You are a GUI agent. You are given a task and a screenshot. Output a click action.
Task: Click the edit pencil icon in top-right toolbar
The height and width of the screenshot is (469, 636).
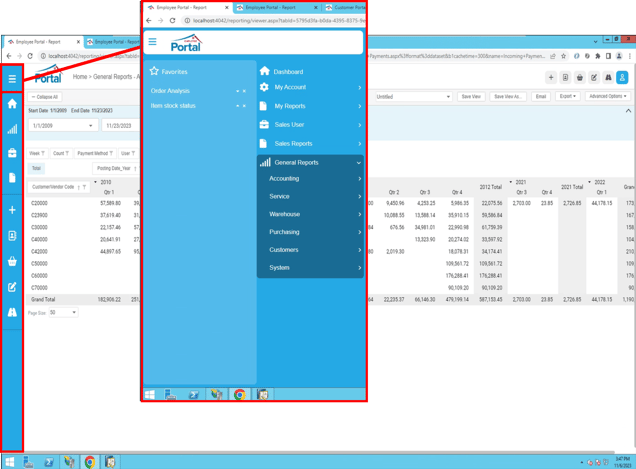click(x=594, y=77)
